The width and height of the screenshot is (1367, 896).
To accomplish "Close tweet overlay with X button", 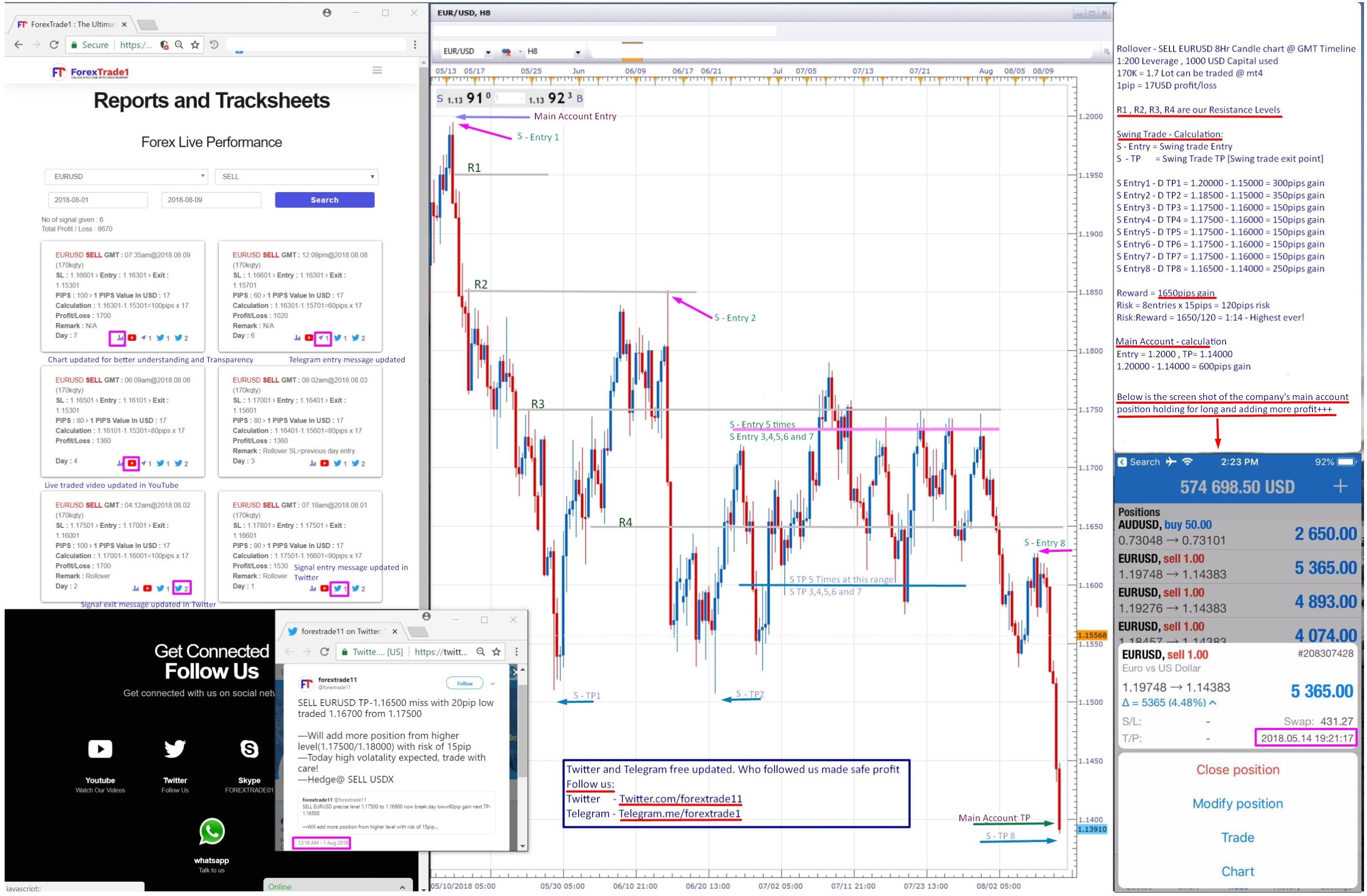I will pos(515,672).
